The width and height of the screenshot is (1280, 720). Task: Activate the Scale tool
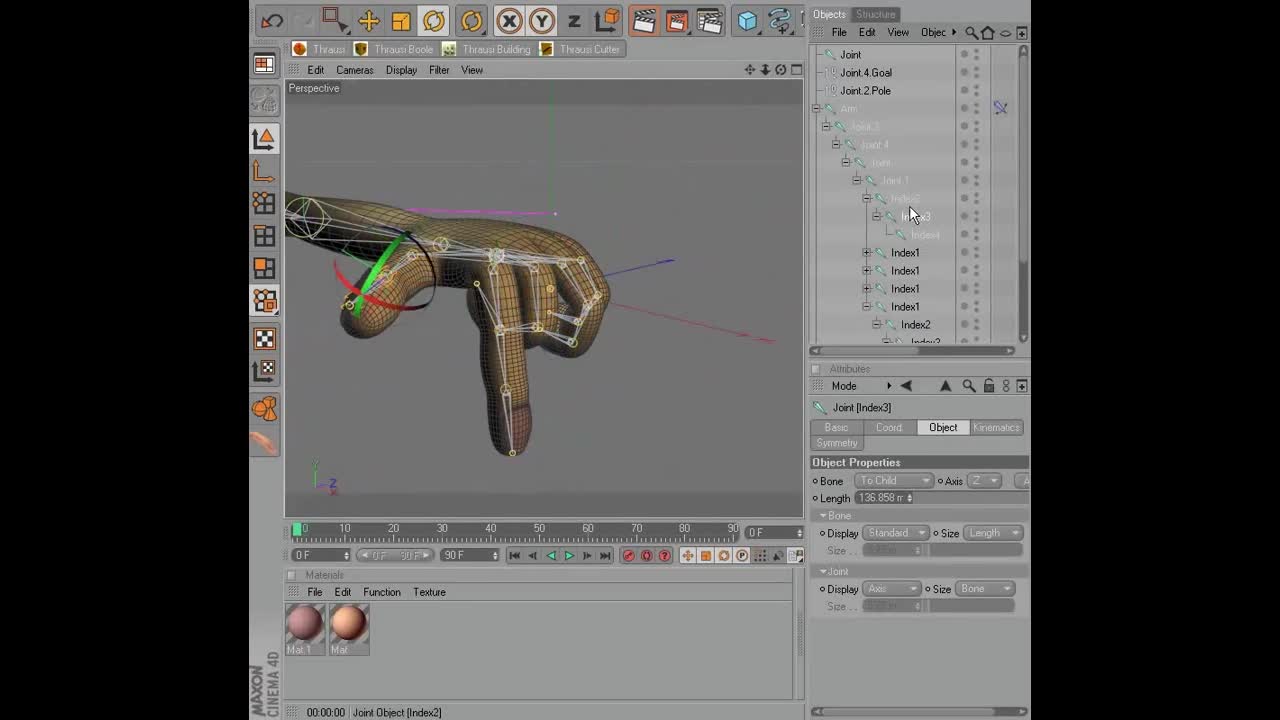pyautogui.click(x=400, y=21)
